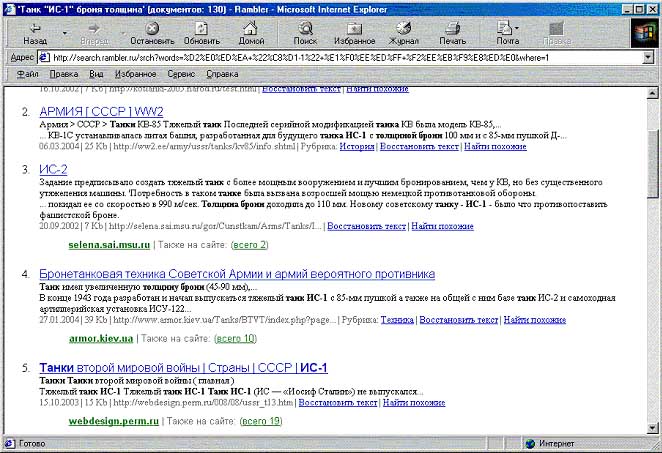Screen dimensions: 662x453
Task: Click Восстановить текст for the АРМИЯ result
Action: tap(419, 146)
